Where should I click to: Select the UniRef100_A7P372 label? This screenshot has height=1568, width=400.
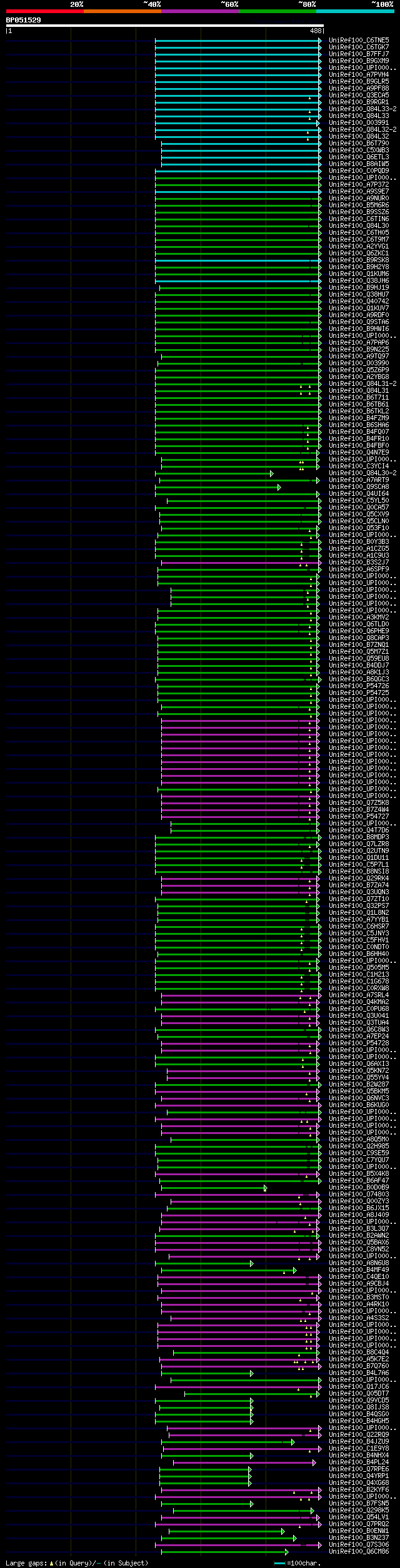[359, 185]
